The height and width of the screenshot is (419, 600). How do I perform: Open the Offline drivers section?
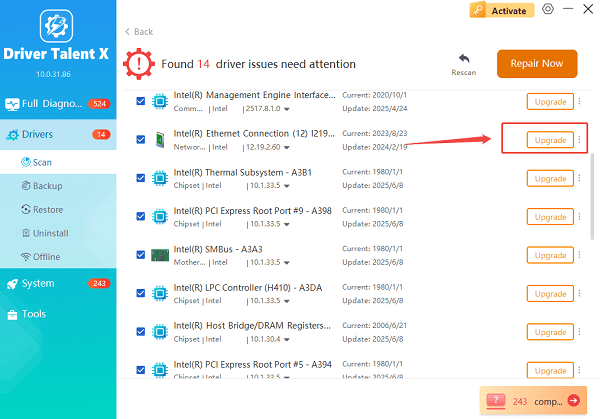point(47,256)
